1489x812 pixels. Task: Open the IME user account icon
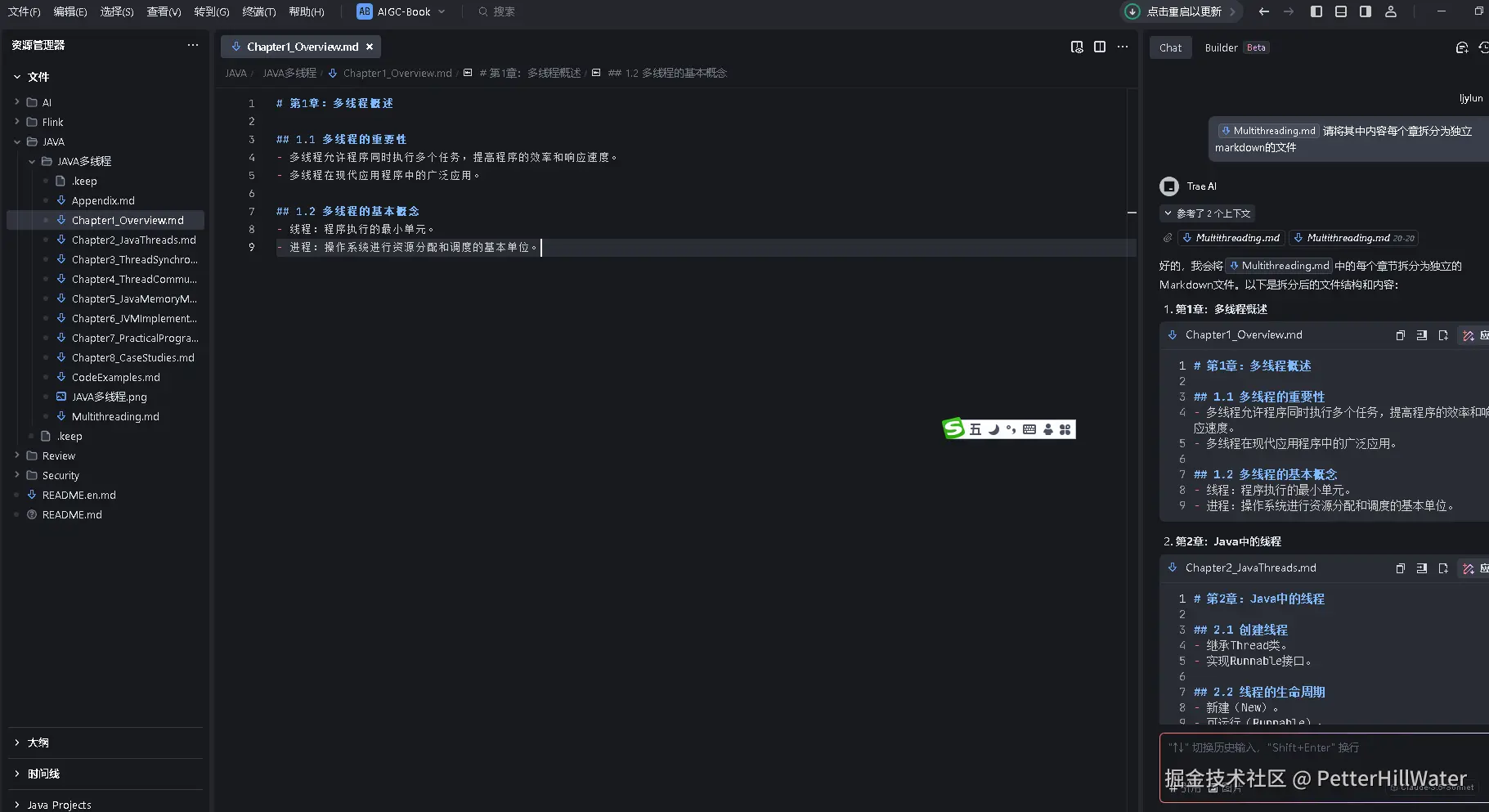click(1048, 429)
